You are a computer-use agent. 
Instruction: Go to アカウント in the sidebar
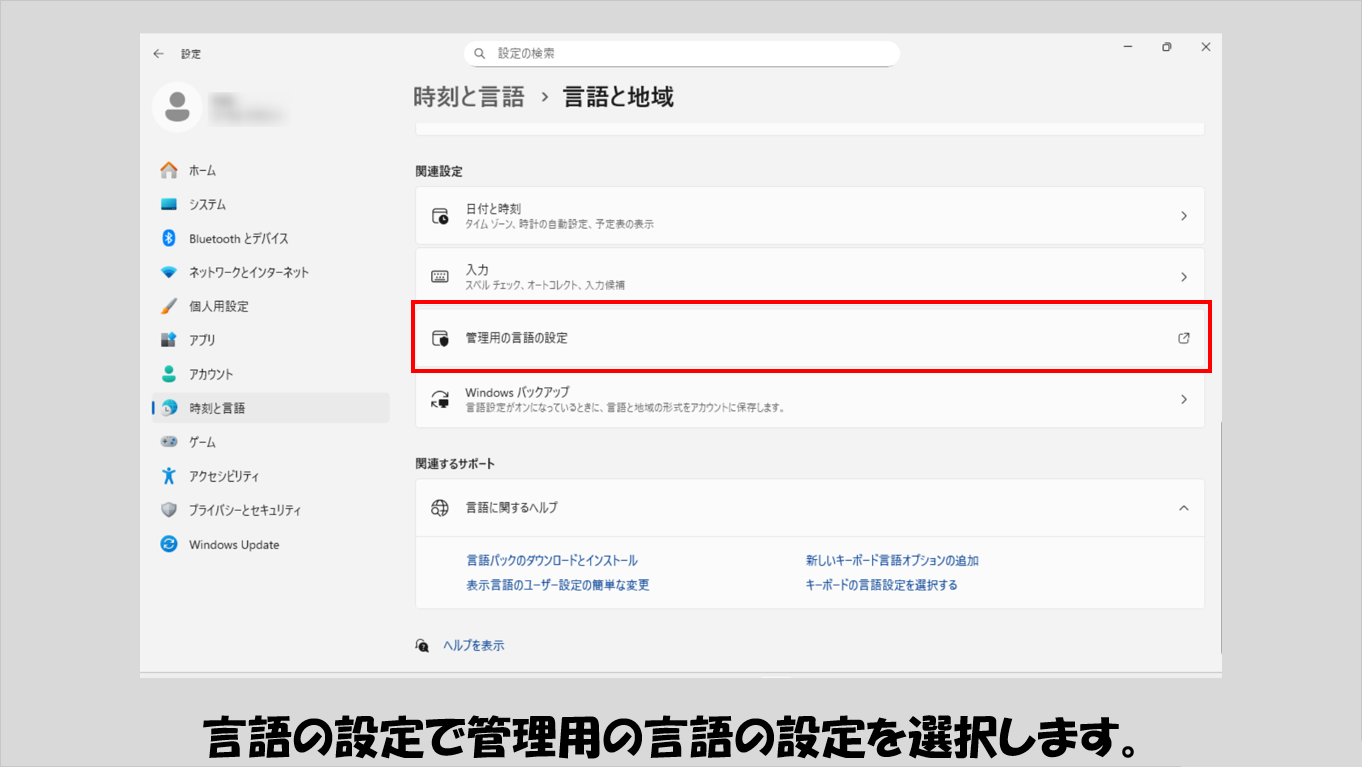pyautogui.click(x=211, y=374)
